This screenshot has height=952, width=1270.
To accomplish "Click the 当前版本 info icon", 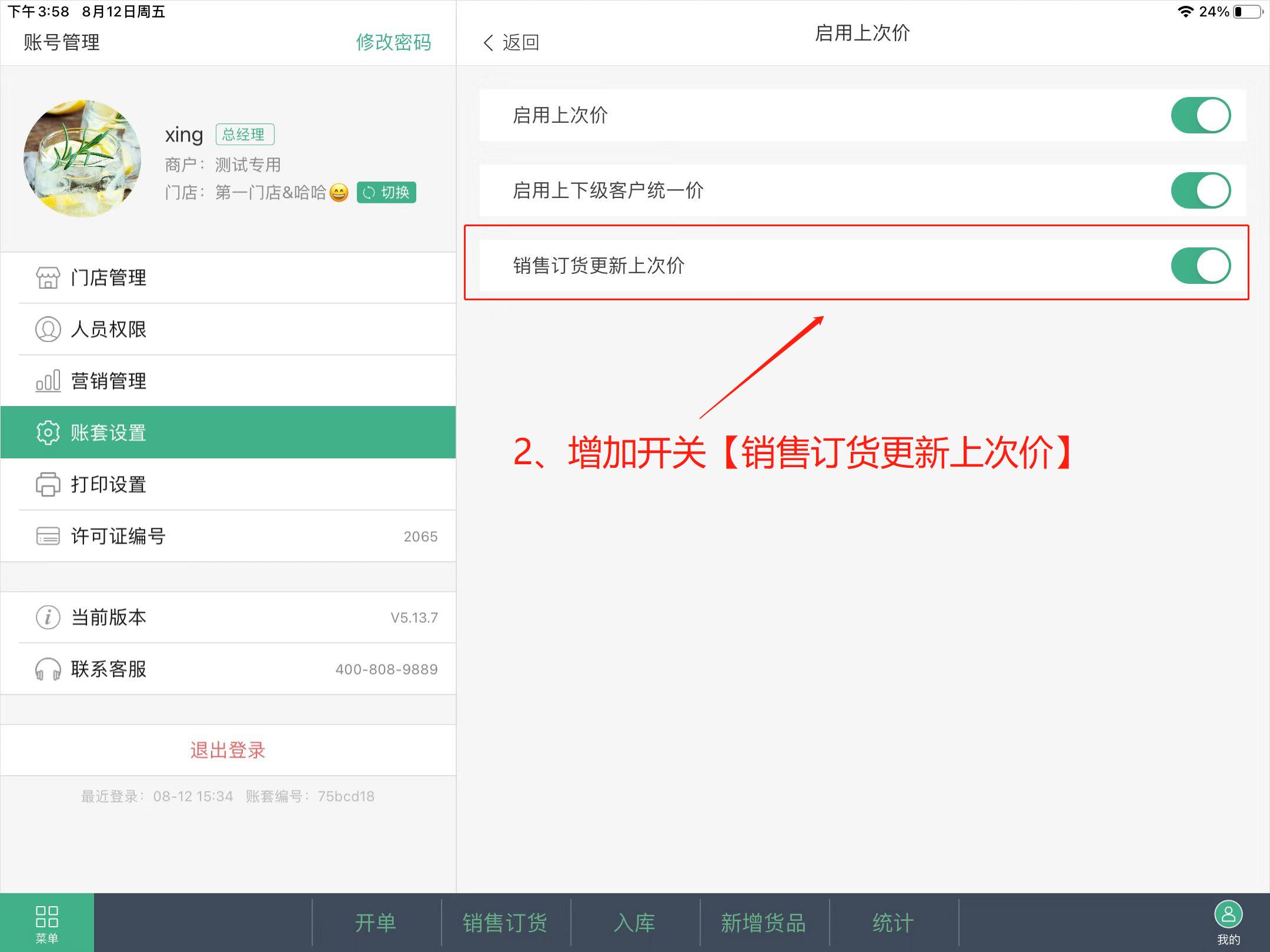I will (48, 618).
